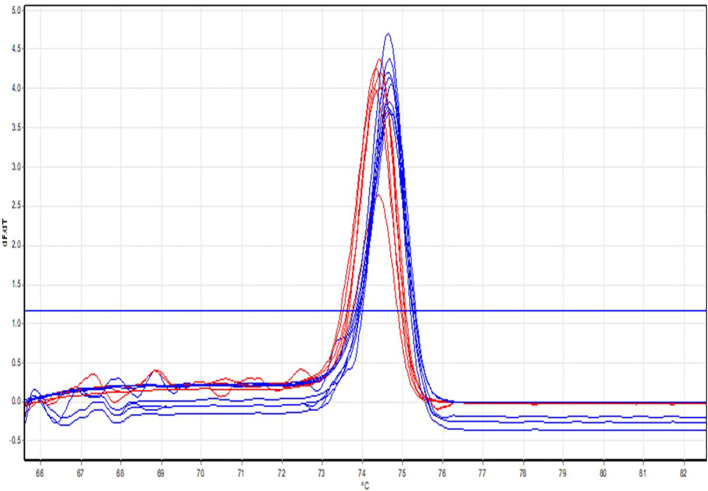708x491 pixels.
Task: Click the horizontal blue threshold line
Action: [366, 311]
